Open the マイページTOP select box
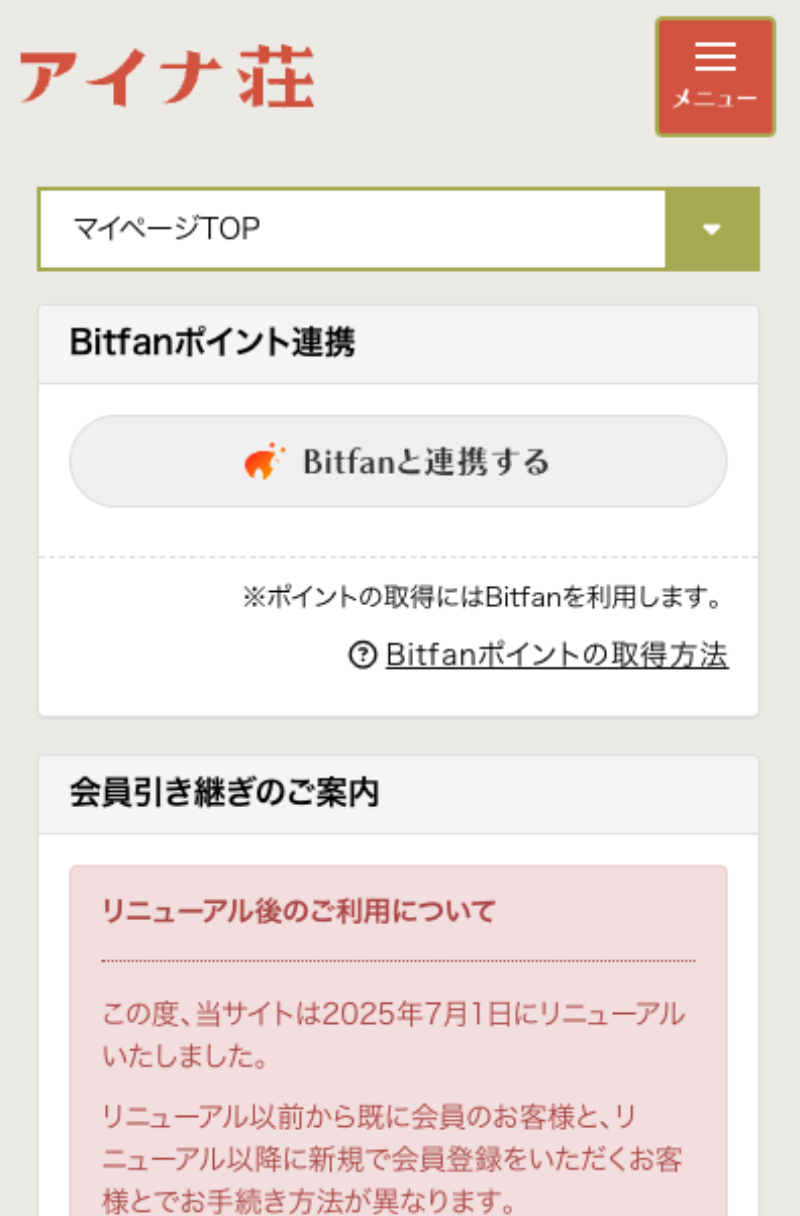This screenshot has height=1216, width=800. [x=352, y=229]
